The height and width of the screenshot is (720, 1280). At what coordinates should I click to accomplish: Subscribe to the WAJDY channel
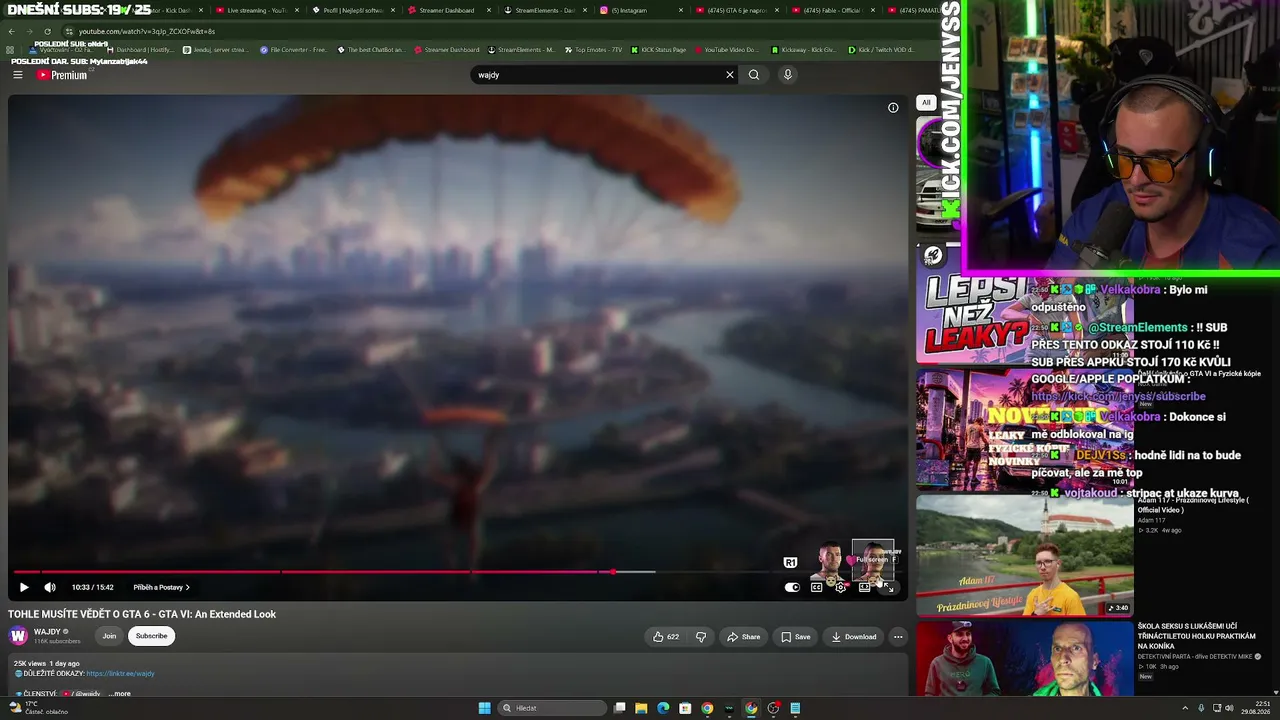point(152,636)
